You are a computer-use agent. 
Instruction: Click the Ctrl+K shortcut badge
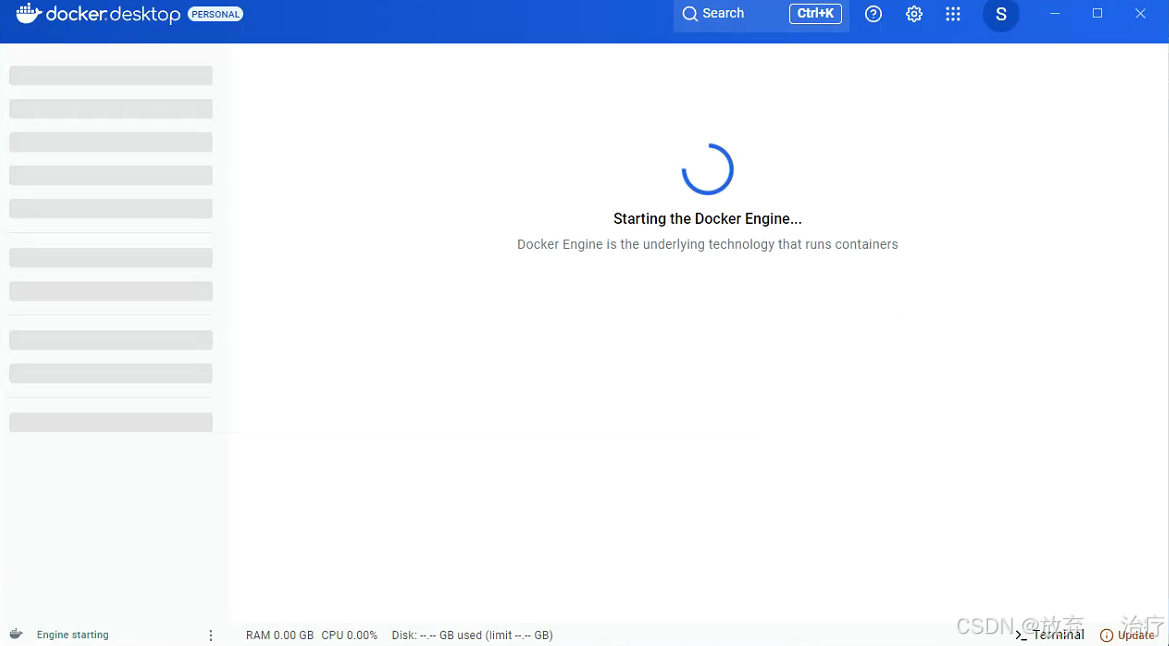(815, 13)
